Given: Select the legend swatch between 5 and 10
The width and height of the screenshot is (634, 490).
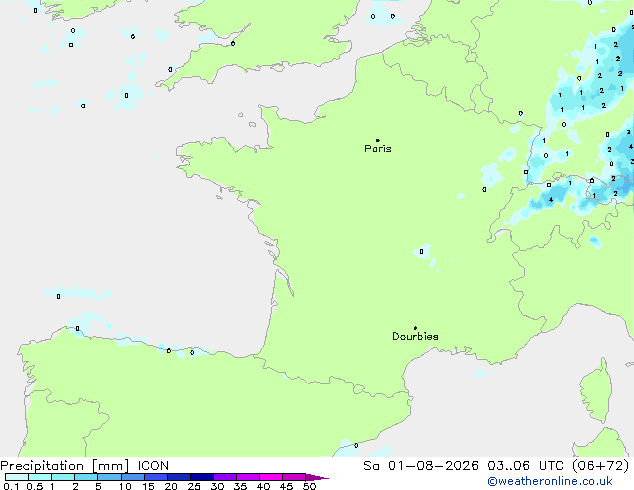Looking at the screenshot, I should (x=109, y=477).
